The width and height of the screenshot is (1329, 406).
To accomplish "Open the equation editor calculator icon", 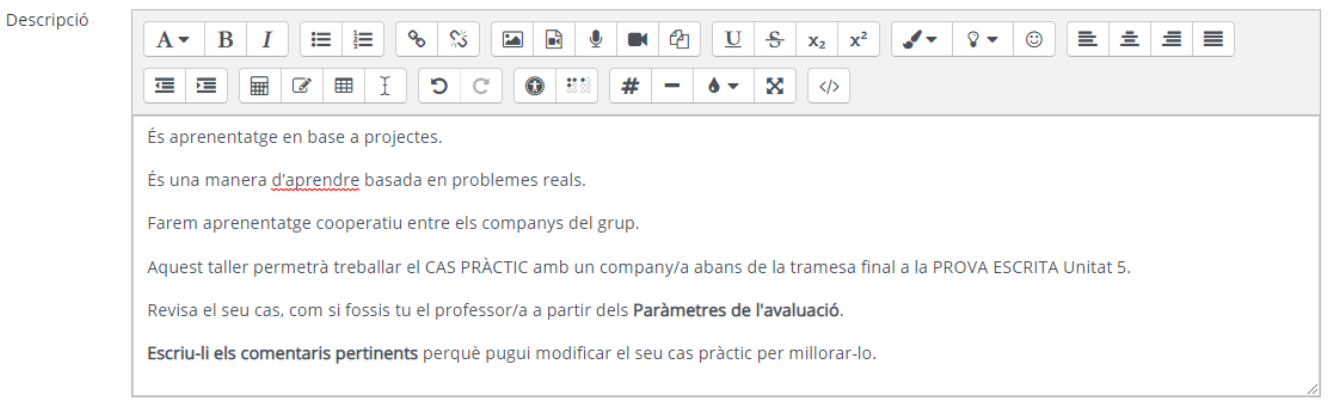I will coord(259,87).
